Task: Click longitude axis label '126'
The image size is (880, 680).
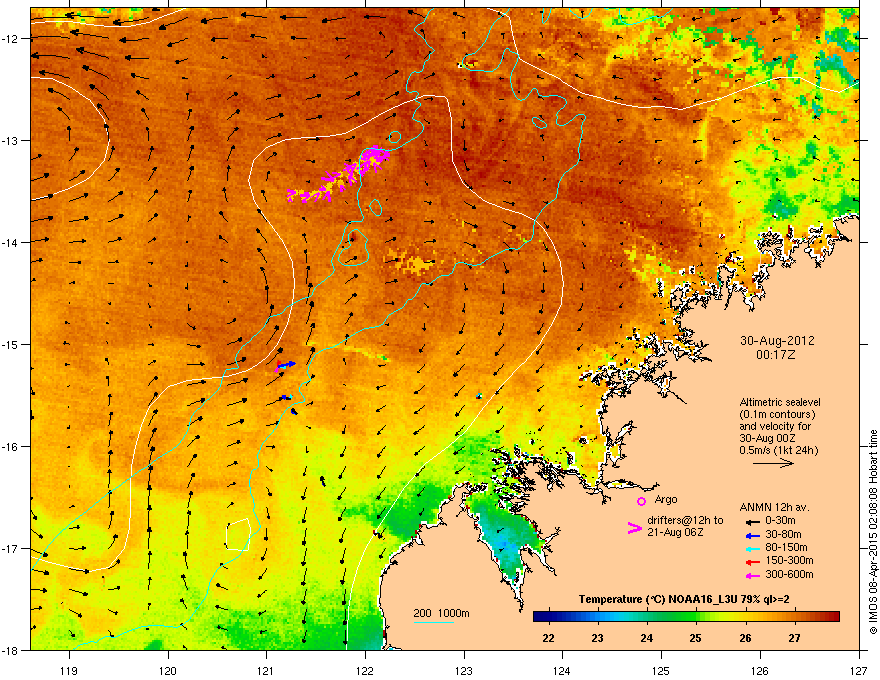Action: tap(760, 670)
